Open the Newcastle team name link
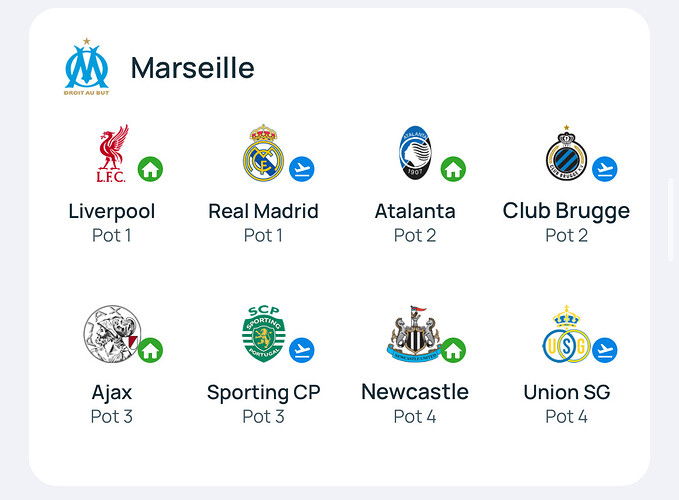 415,392
